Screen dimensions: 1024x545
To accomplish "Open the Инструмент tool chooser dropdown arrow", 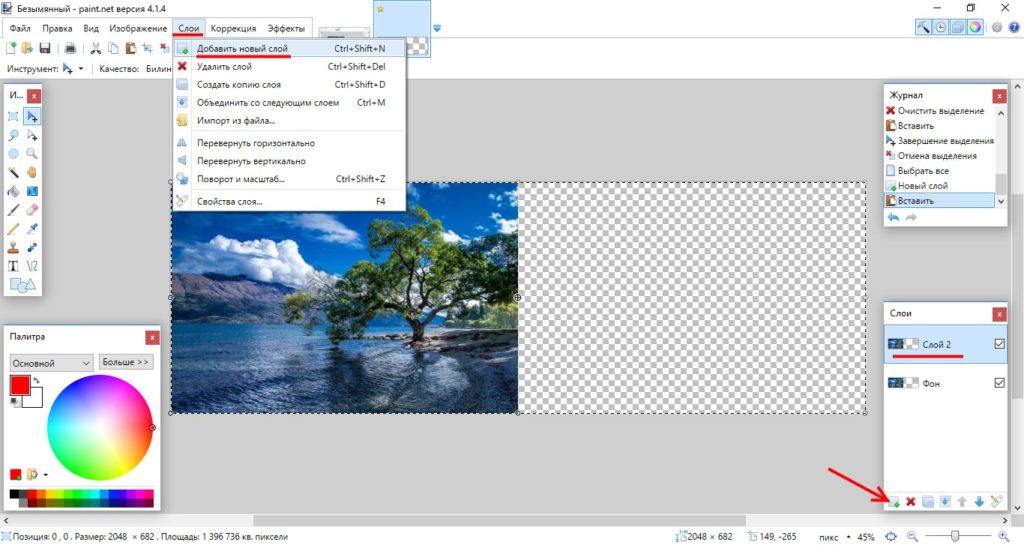I will (x=81, y=69).
